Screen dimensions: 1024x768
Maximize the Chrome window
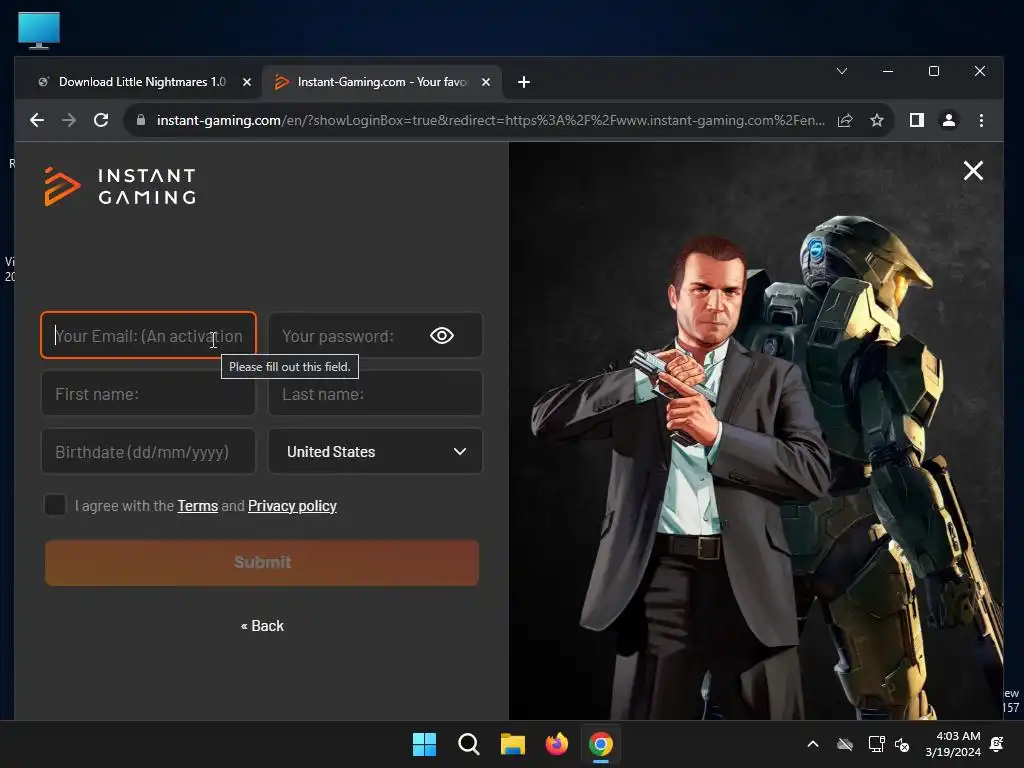pos(934,71)
